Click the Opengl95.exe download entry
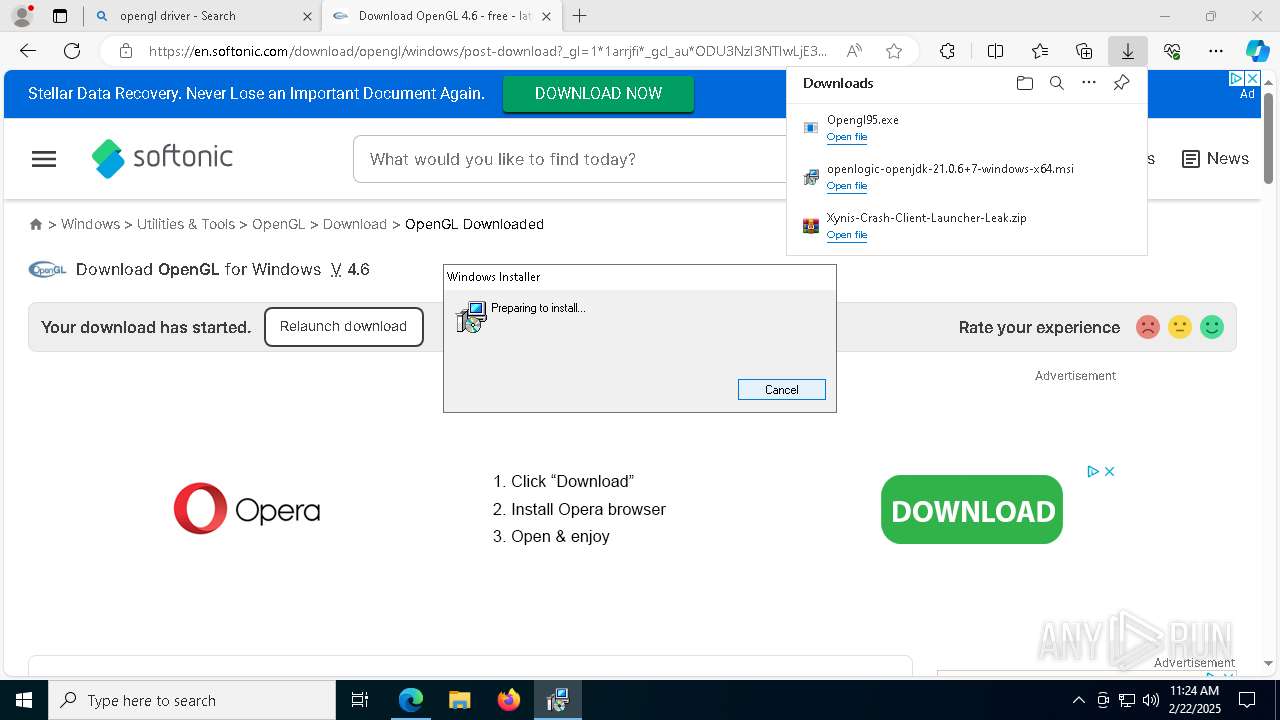This screenshot has width=1280, height=720. point(966,128)
